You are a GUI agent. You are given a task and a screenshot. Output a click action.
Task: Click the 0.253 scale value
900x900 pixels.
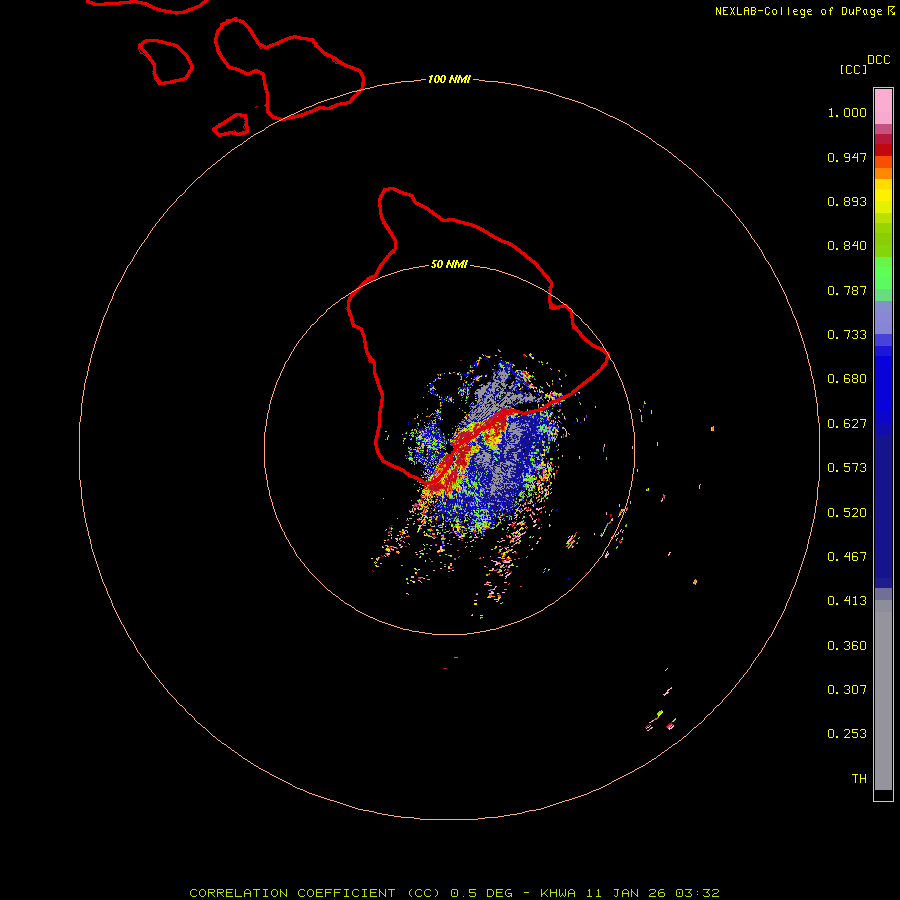tap(847, 734)
